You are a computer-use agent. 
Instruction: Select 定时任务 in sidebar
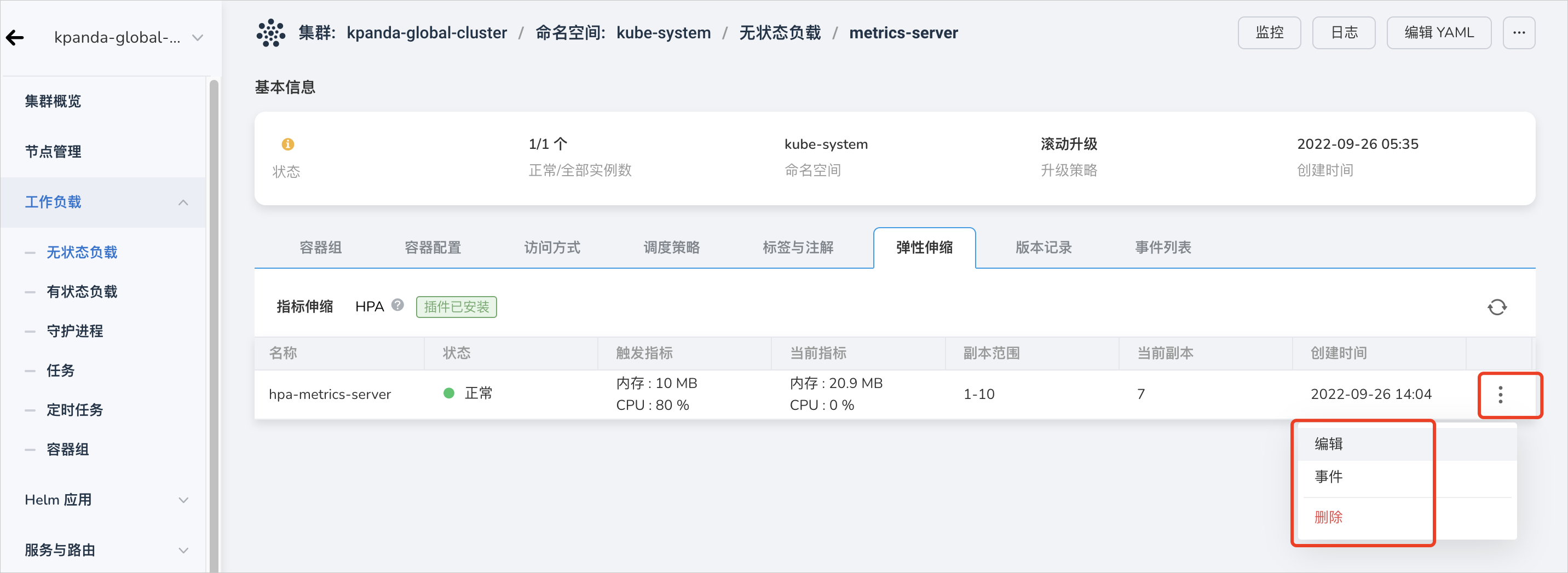click(x=75, y=410)
